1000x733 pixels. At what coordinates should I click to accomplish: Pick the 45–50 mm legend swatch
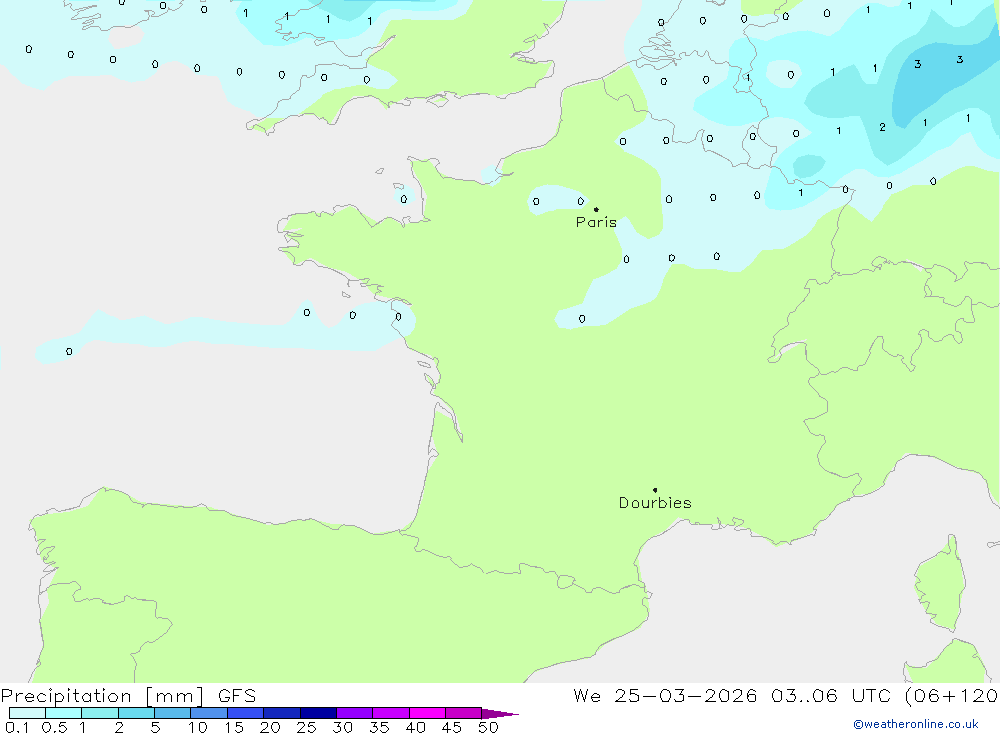point(464,713)
